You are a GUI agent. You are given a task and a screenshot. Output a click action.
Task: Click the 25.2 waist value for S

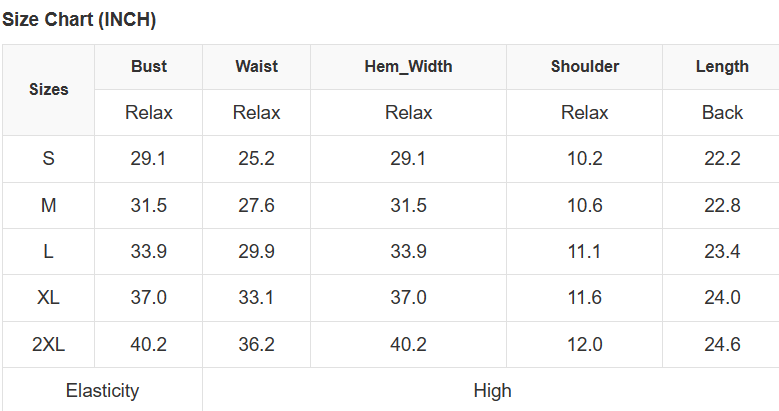[257, 159]
